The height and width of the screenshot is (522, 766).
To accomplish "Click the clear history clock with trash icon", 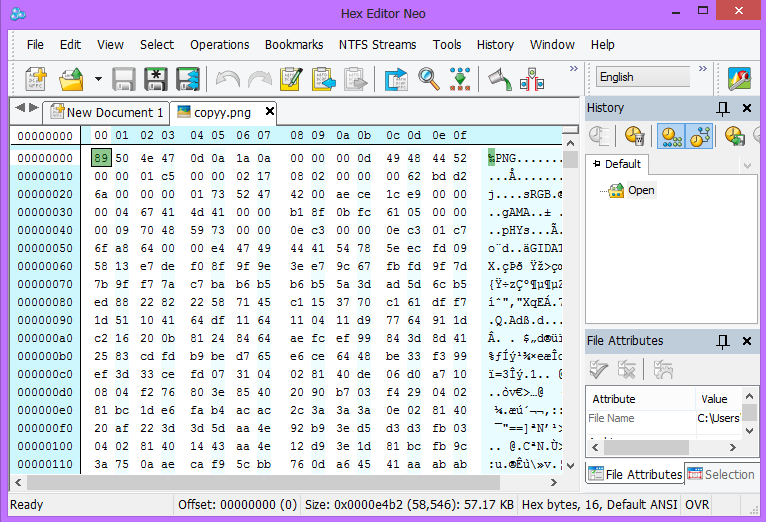I will click(x=635, y=136).
